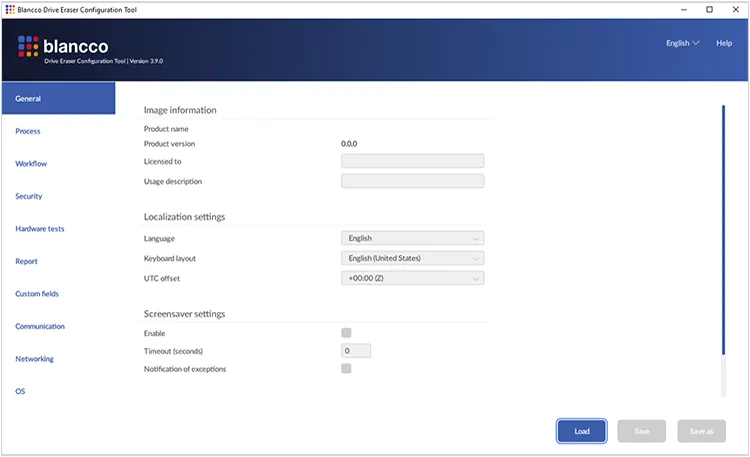Viewport: 750px width, 457px height.
Task: Open the Process section
Action: coord(28,131)
